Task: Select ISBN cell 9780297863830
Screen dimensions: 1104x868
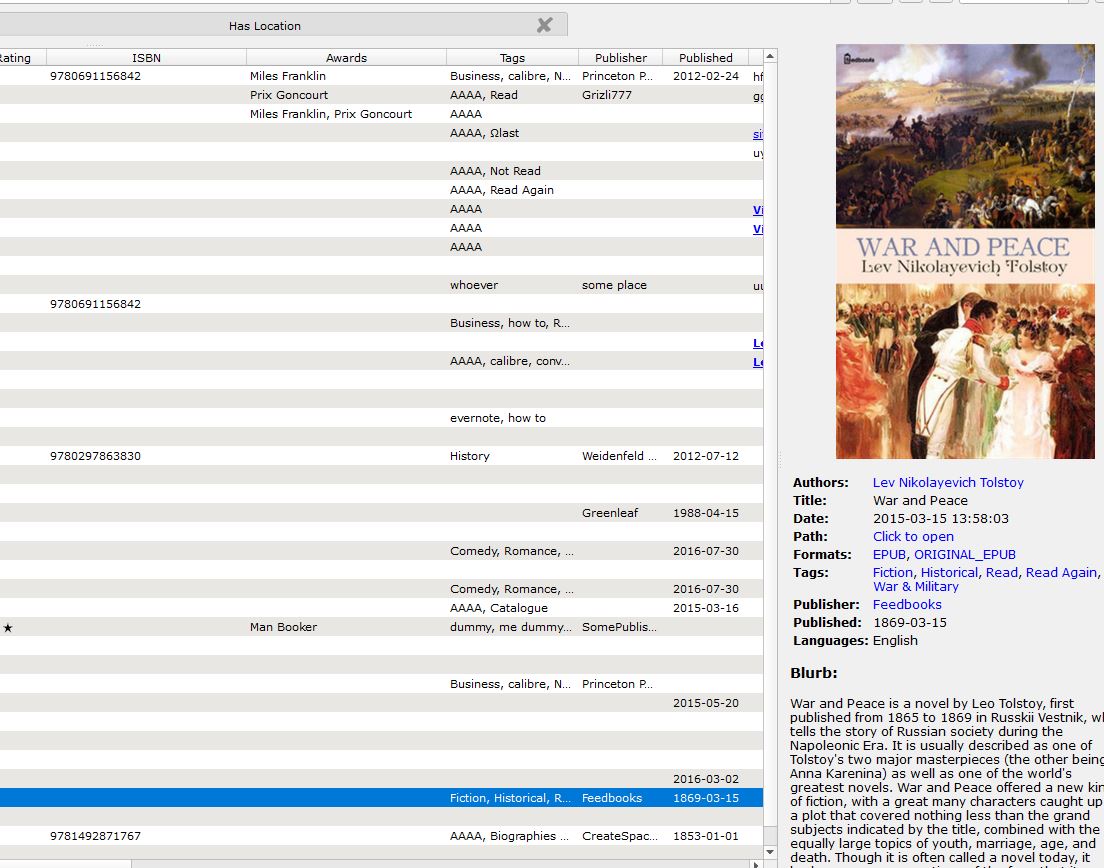Action: pyautogui.click(x=146, y=456)
